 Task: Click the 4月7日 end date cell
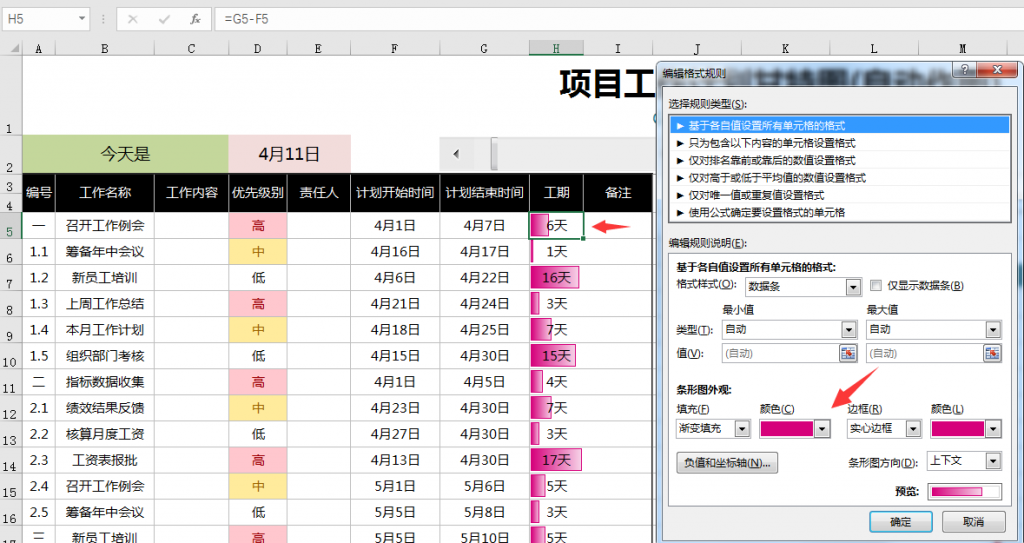pos(485,226)
